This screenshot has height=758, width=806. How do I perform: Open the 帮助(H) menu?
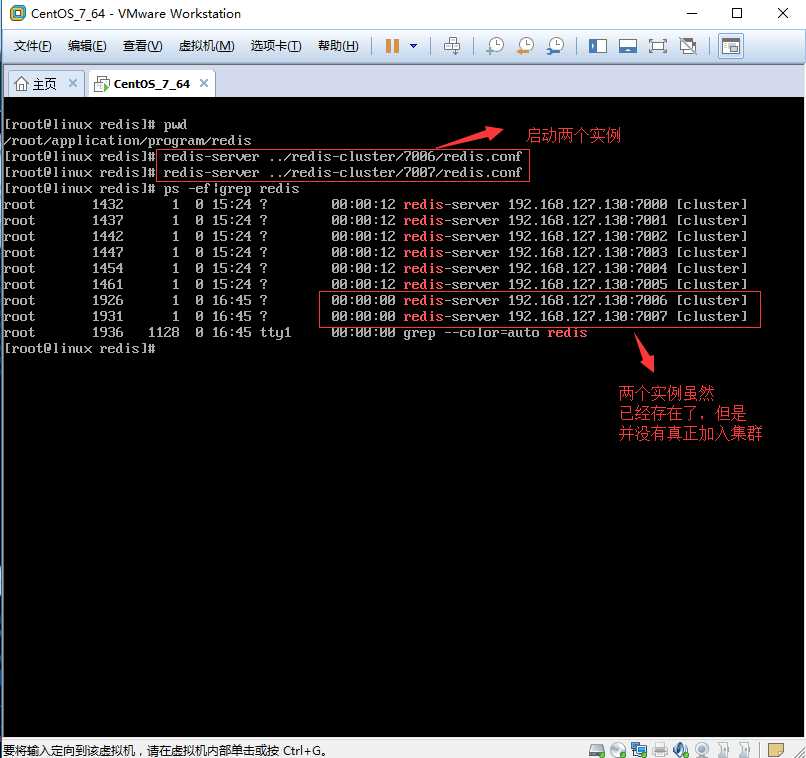coord(338,46)
